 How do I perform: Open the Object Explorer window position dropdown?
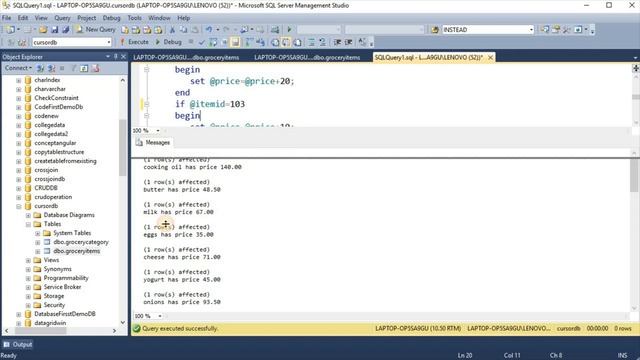[108, 57]
